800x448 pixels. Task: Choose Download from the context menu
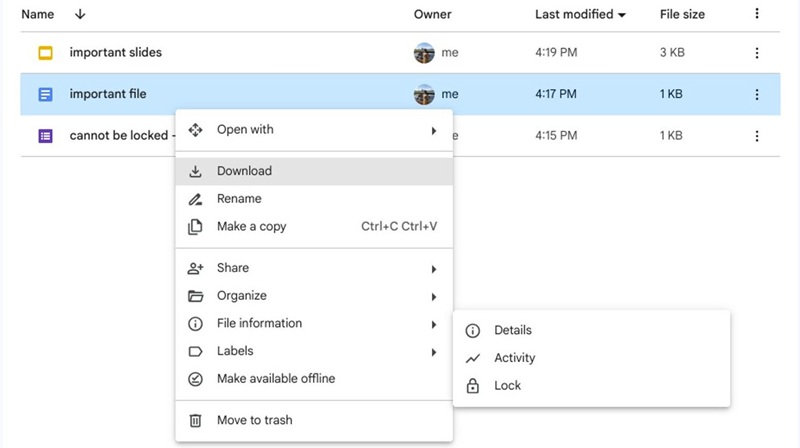(314, 171)
